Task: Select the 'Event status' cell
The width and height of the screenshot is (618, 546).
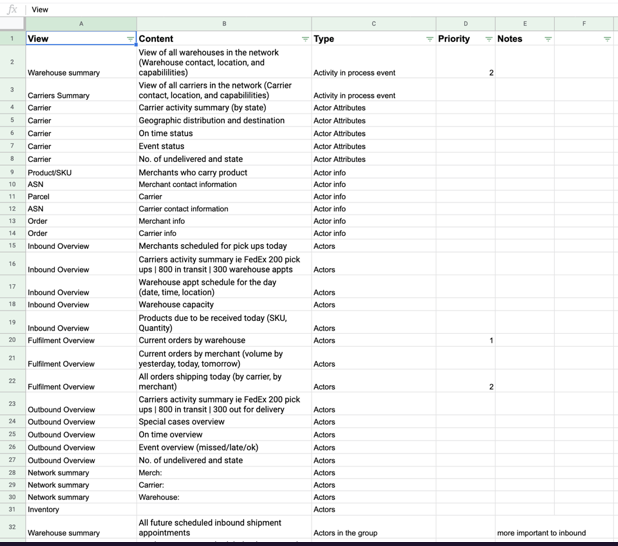Action: (x=224, y=146)
